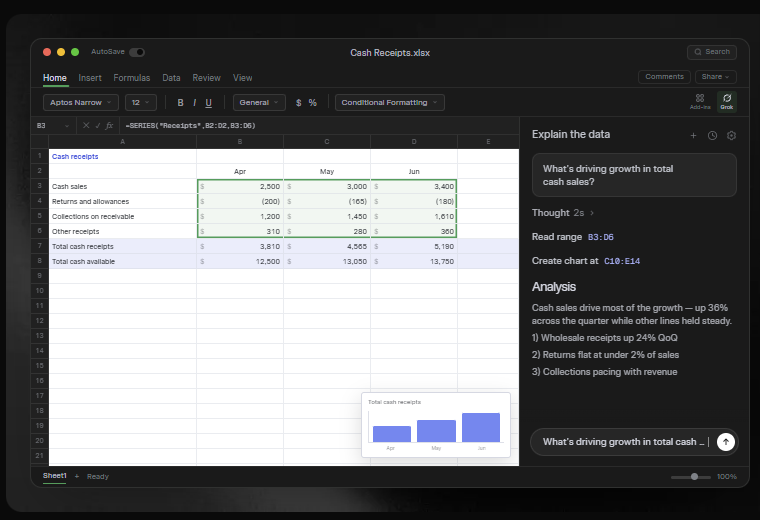Select the Cash receipts title cell
Screen dimensions: 760x520
(123, 157)
